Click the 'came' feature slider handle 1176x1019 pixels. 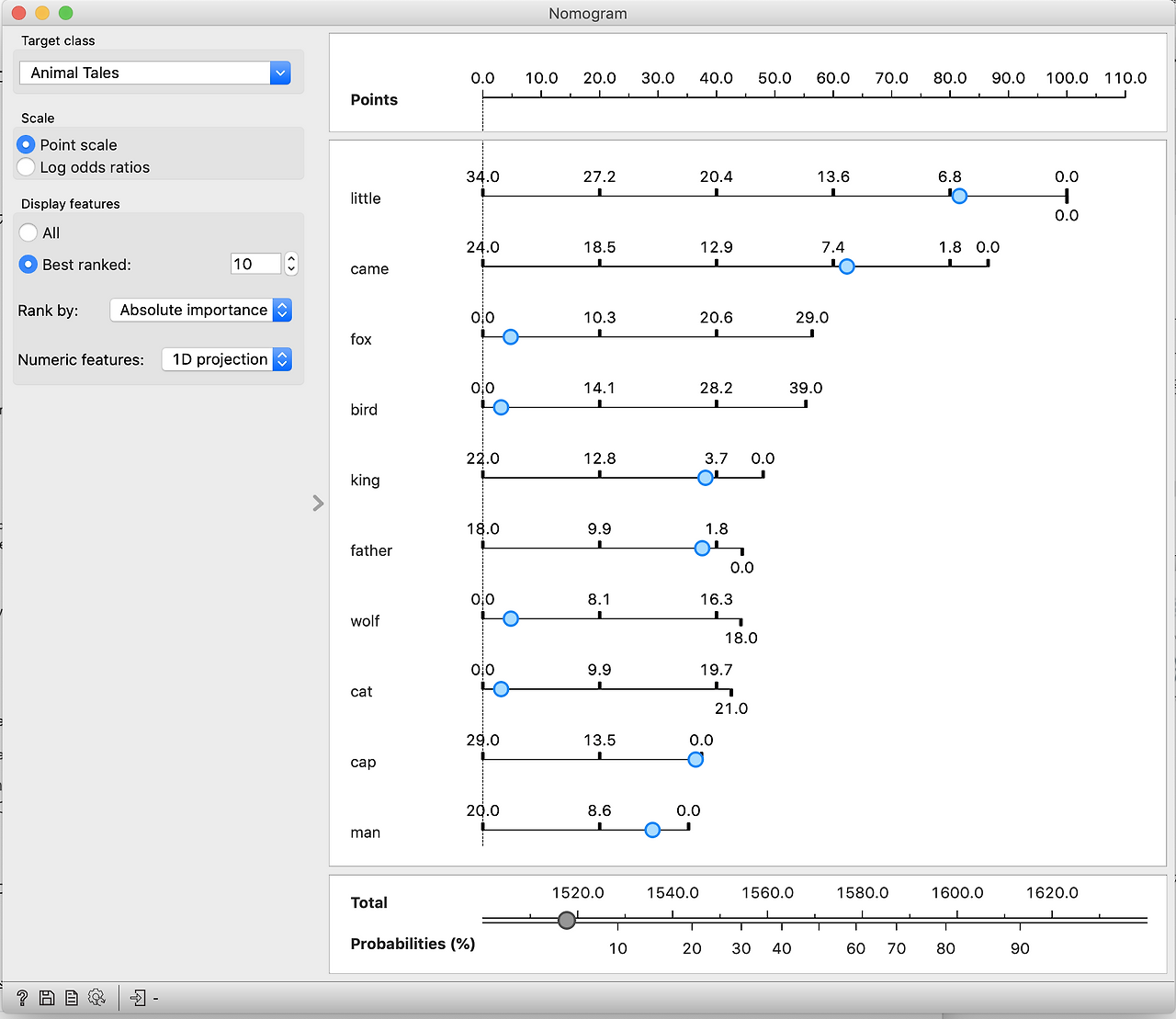click(x=847, y=266)
